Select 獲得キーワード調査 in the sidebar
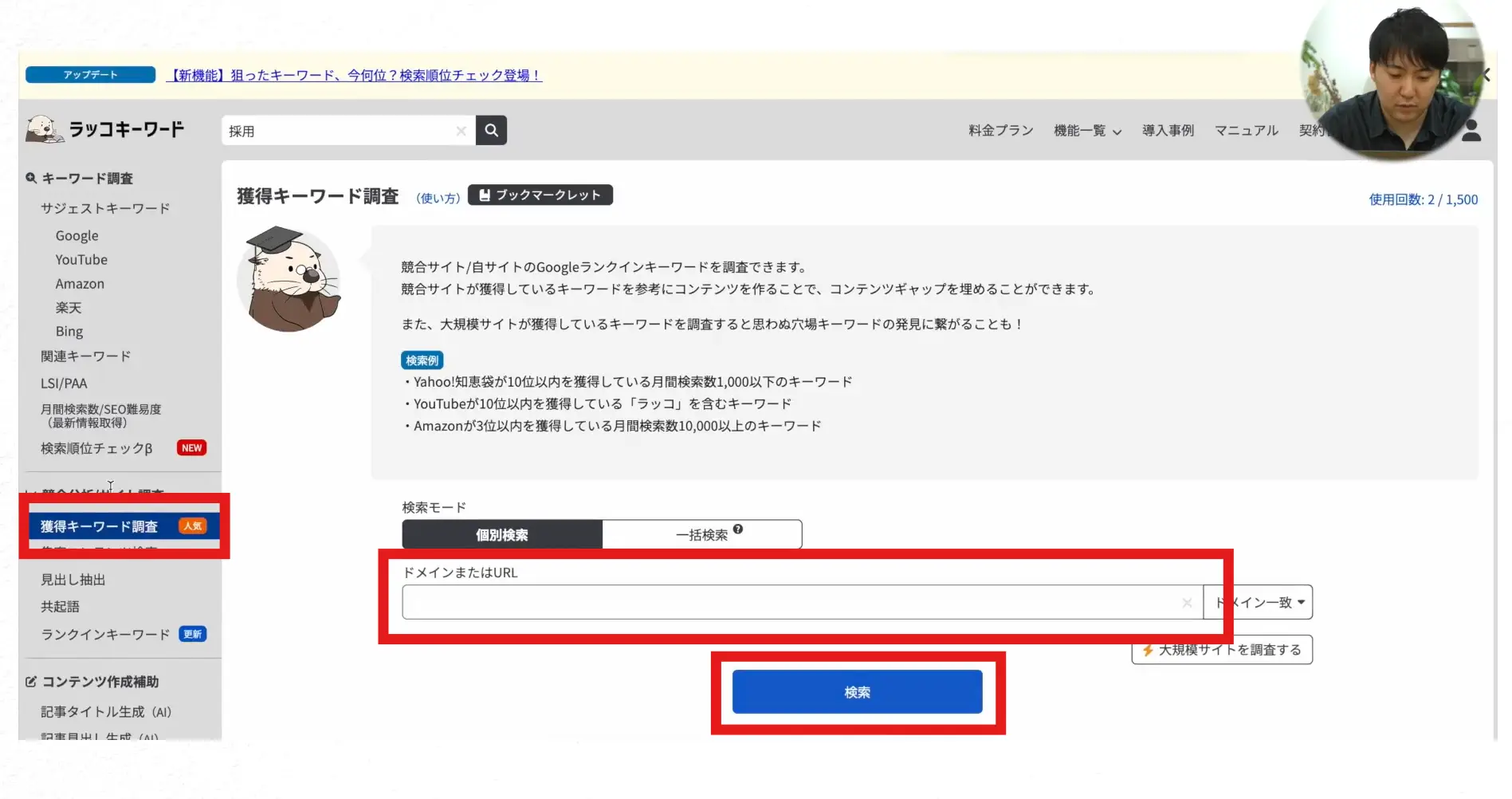Image resolution: width=1512 pixels, height=799 pixels. point(100,526)
